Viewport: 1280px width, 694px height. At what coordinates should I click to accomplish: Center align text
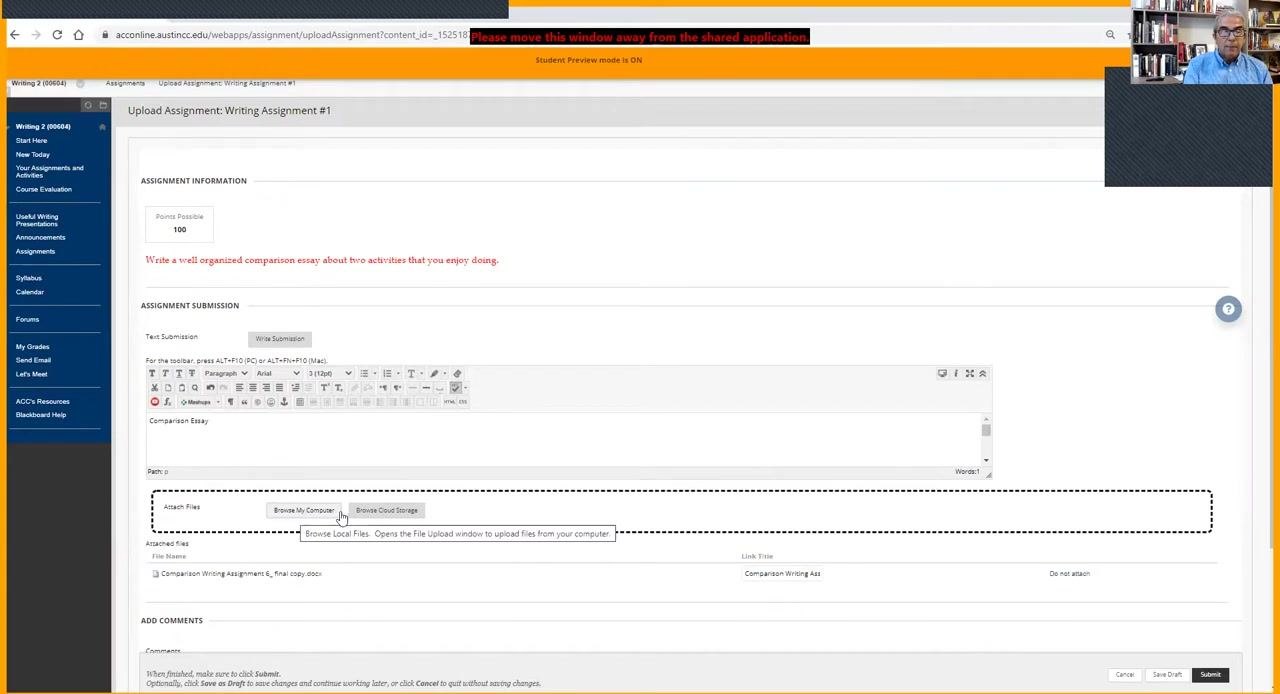(253, 387)
